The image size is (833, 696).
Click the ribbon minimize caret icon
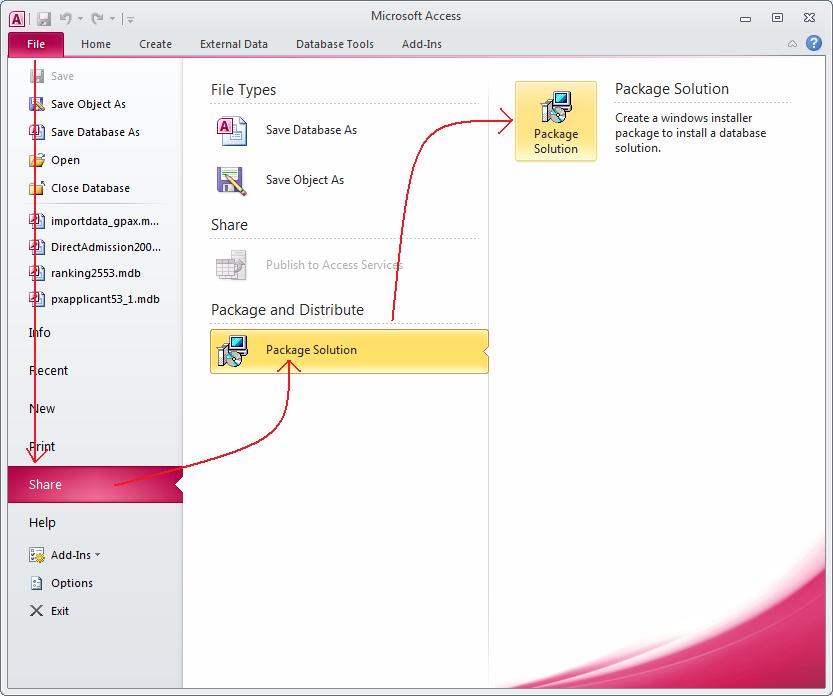[x=792, y=44]
